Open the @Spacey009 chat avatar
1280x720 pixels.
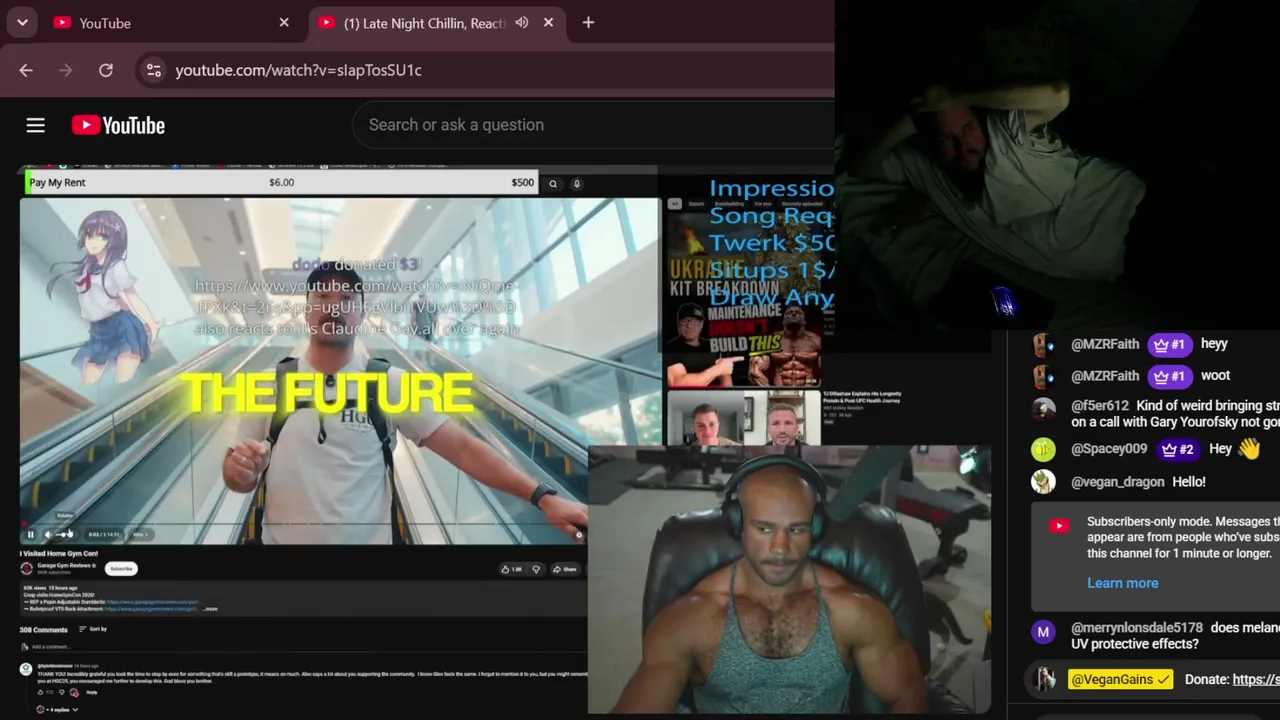(1043, 449)
